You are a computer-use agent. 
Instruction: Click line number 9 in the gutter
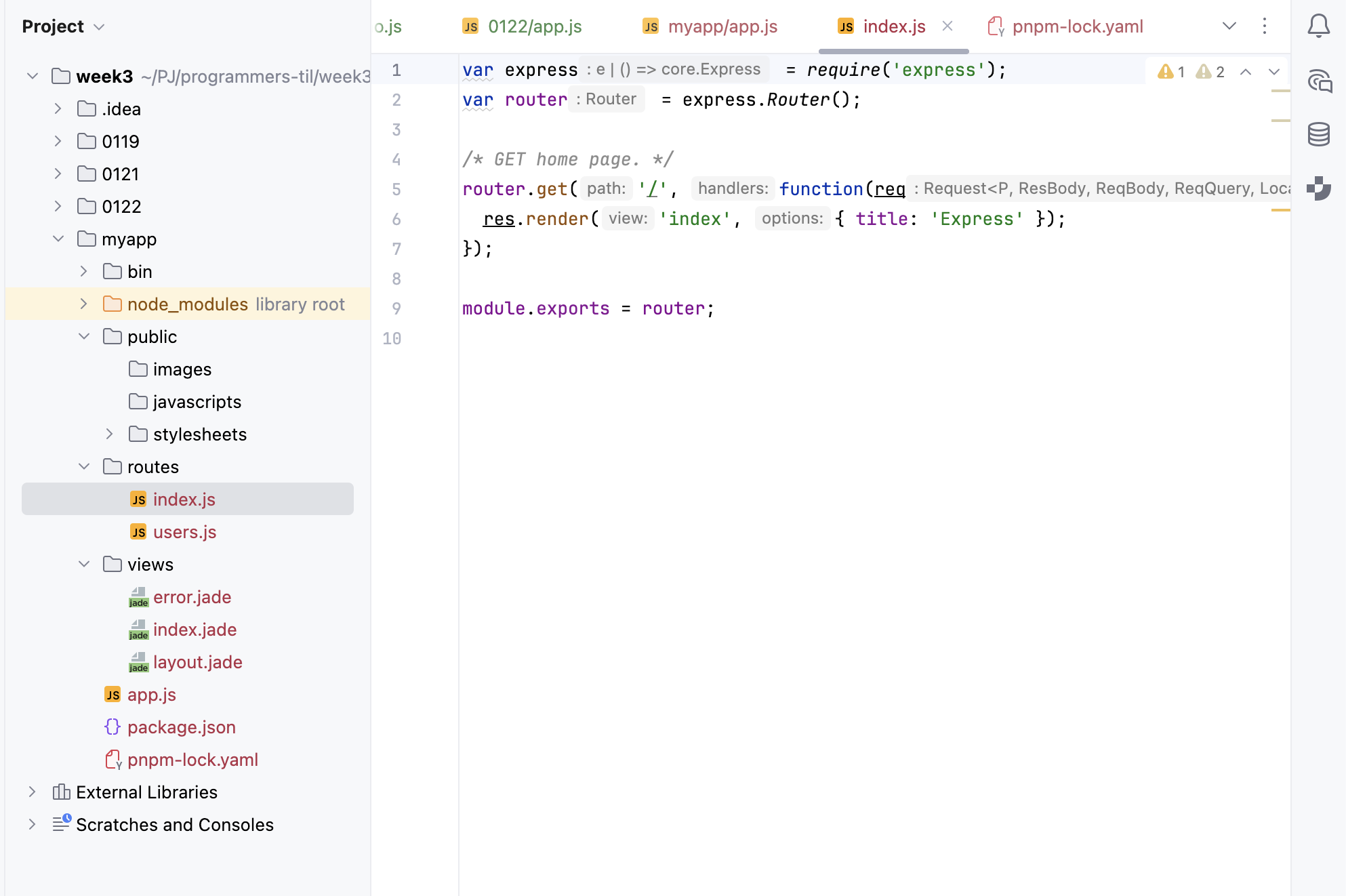396,308
